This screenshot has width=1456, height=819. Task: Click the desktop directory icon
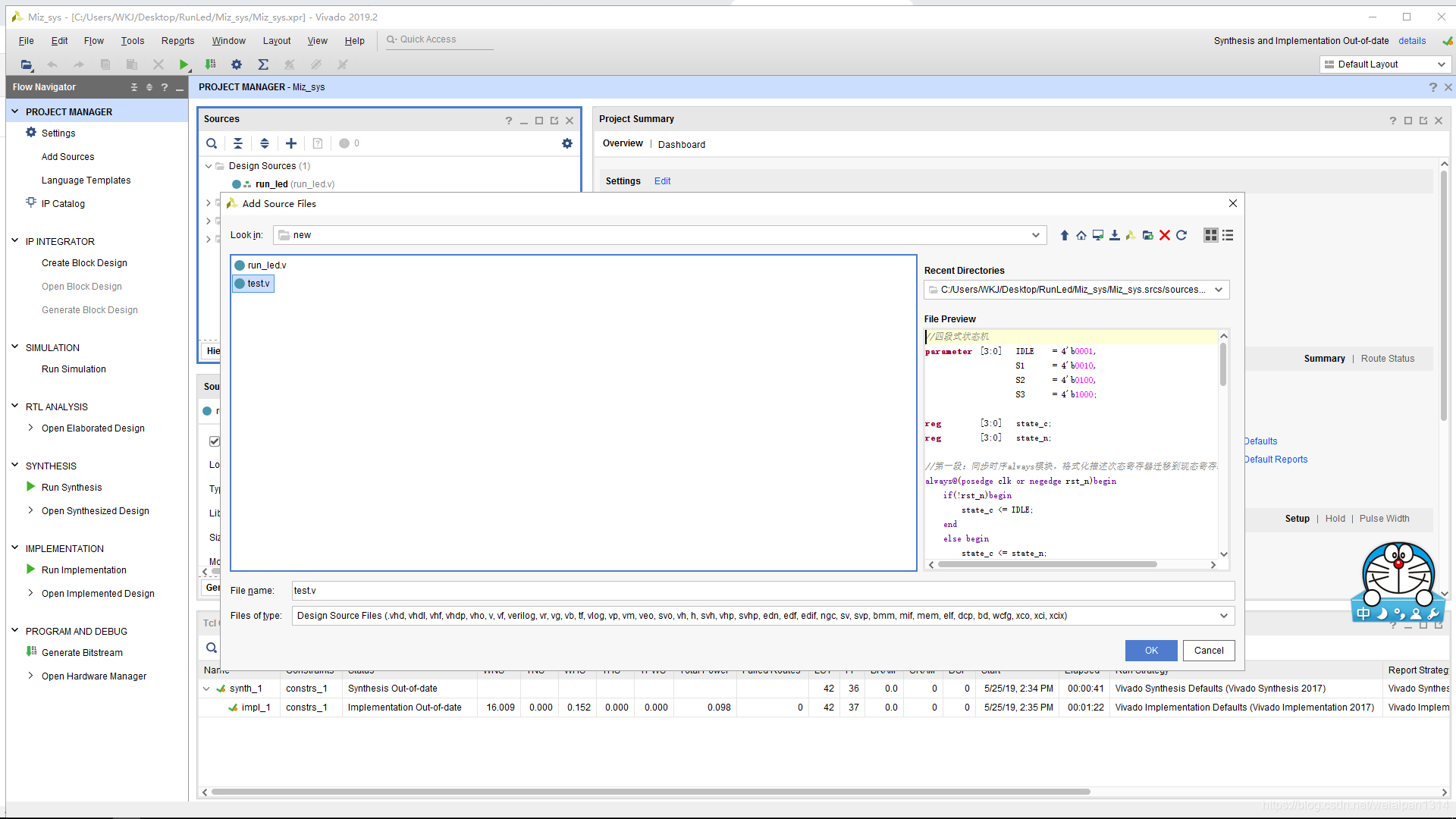click(1097, 235)
